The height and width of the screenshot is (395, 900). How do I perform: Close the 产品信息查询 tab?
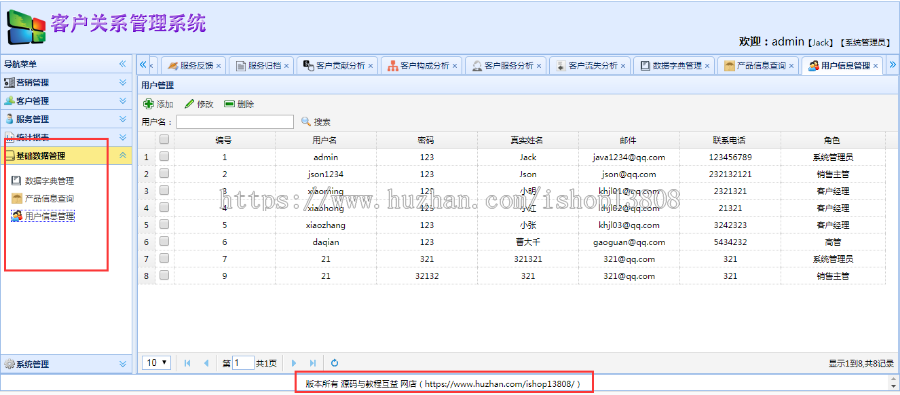point(791,66)
